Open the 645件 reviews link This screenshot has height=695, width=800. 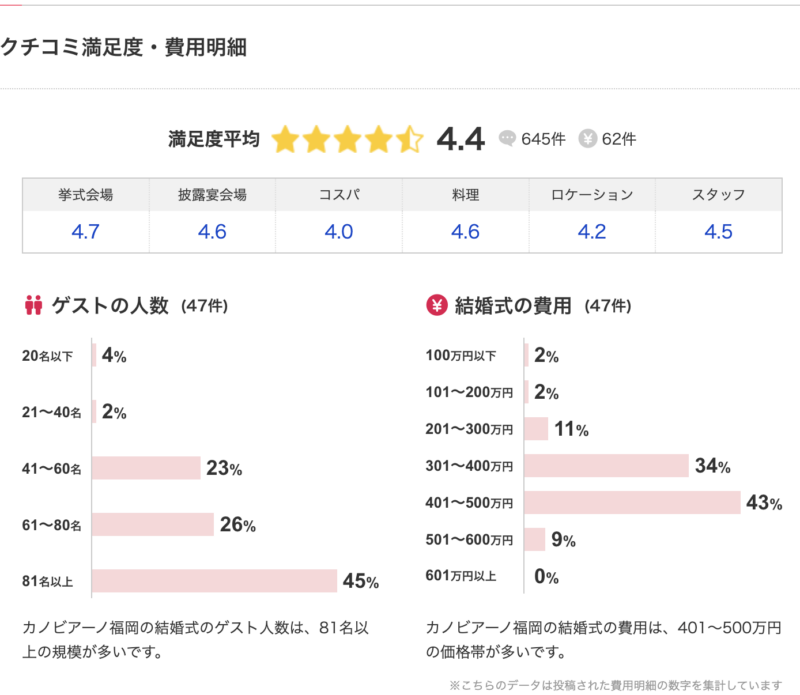click(541, 139)
